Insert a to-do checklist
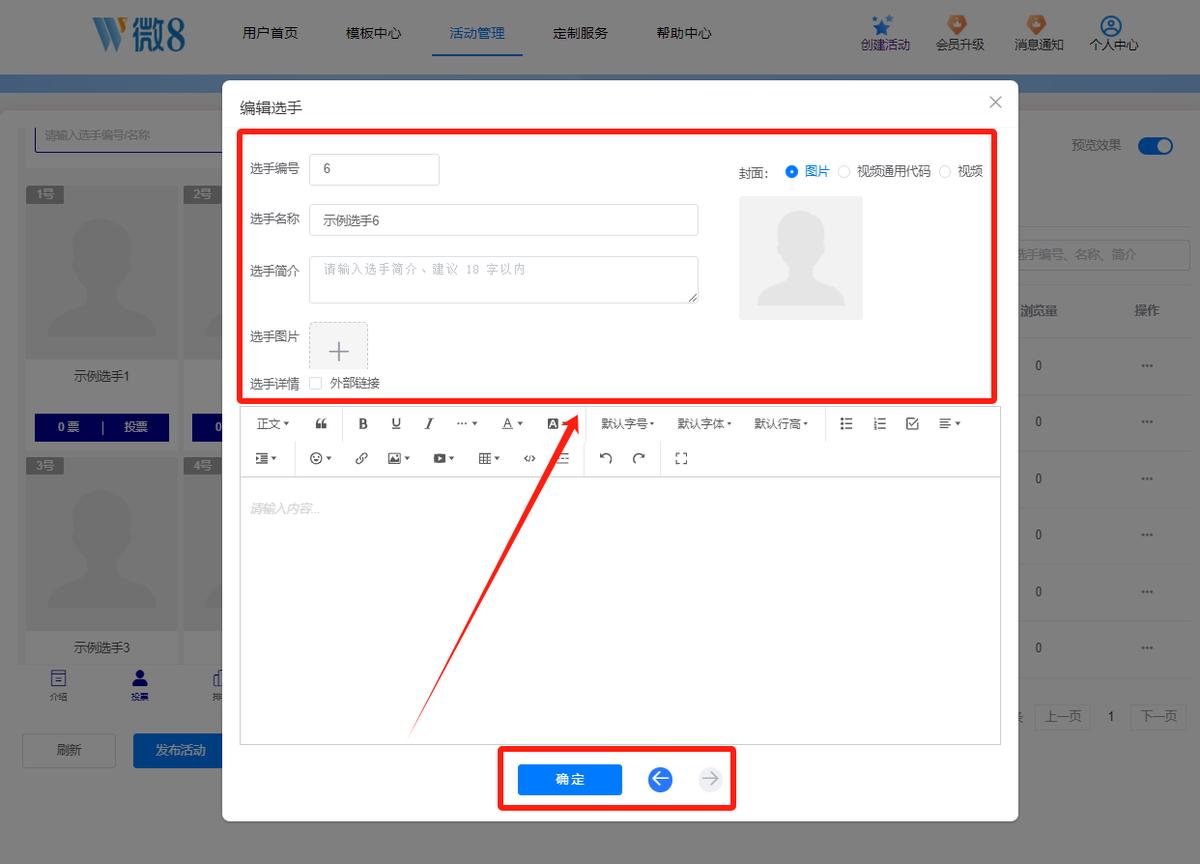 coord(912,424)
